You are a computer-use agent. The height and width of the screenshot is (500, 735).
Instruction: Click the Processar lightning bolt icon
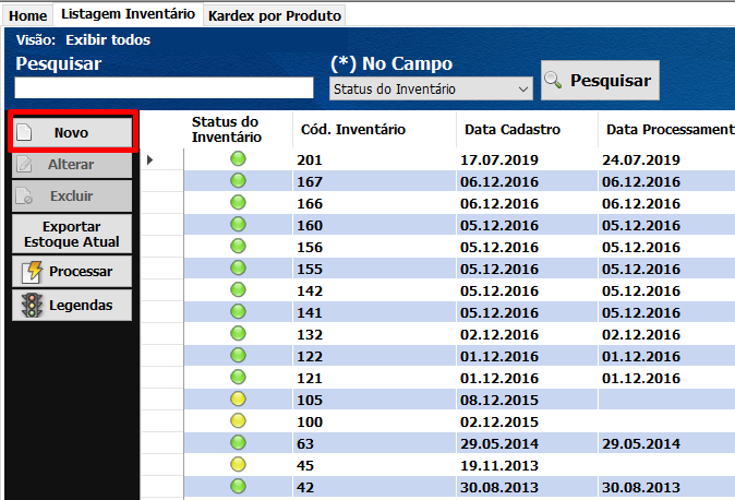click(32, 271)
